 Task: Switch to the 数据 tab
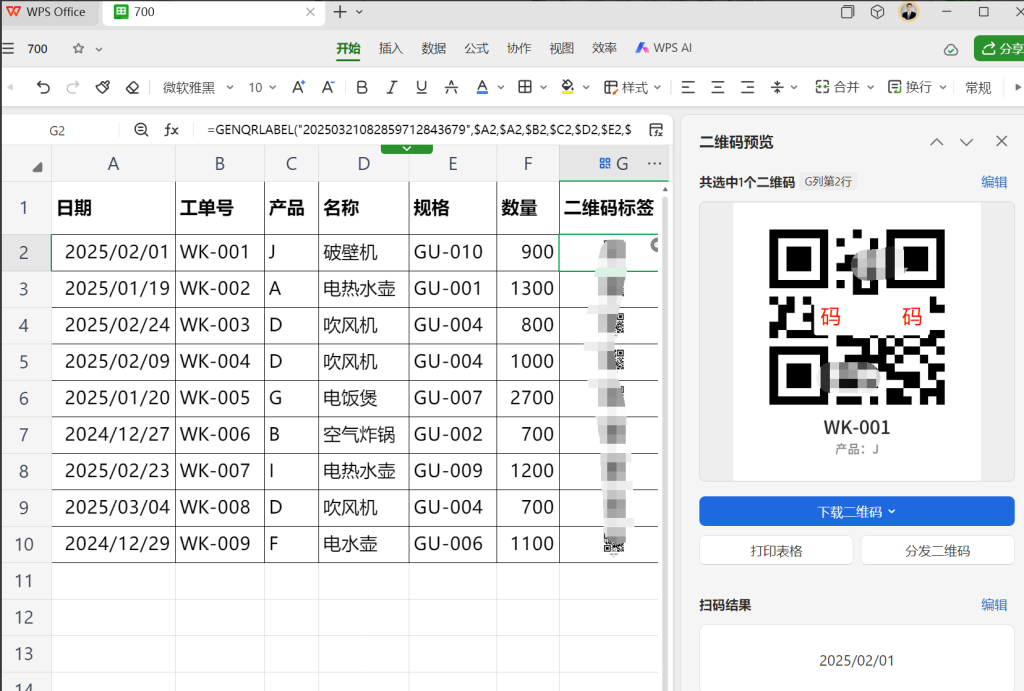pos(434,48)
